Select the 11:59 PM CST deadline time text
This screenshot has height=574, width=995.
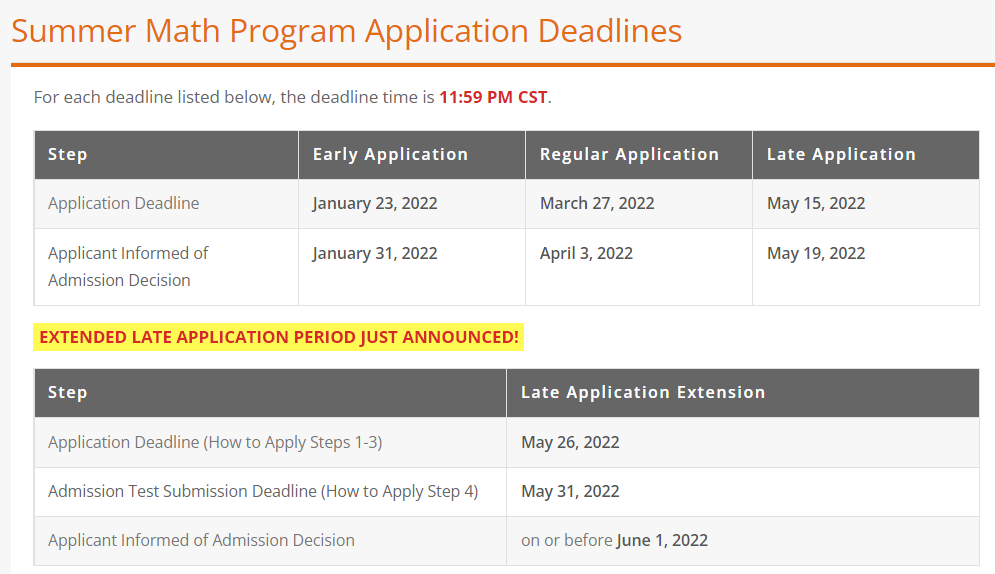click(493, 97)
